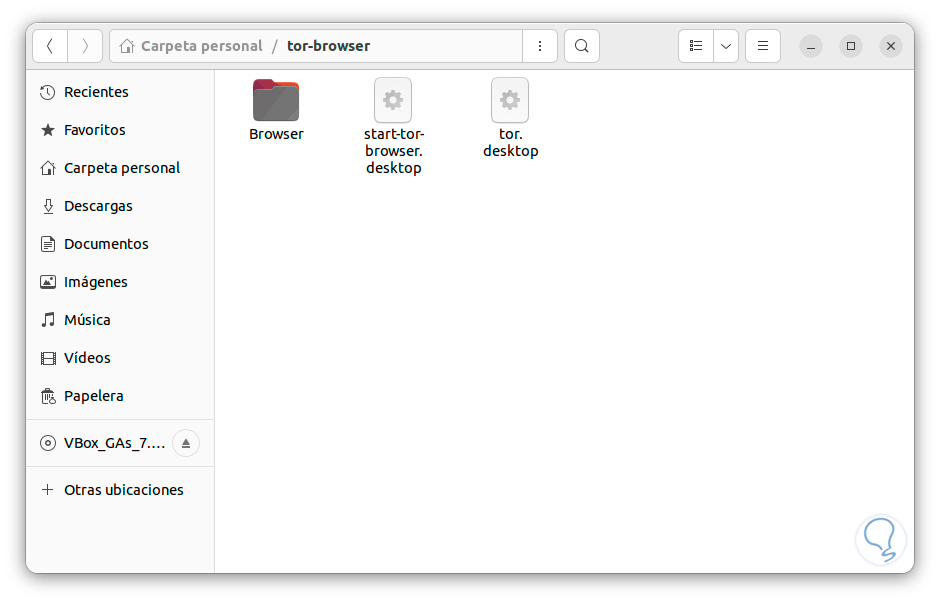Activate the search magnifier button
The width and height of the screenshot is (940, 602).
pyautogui.click(x=582, y=46)
